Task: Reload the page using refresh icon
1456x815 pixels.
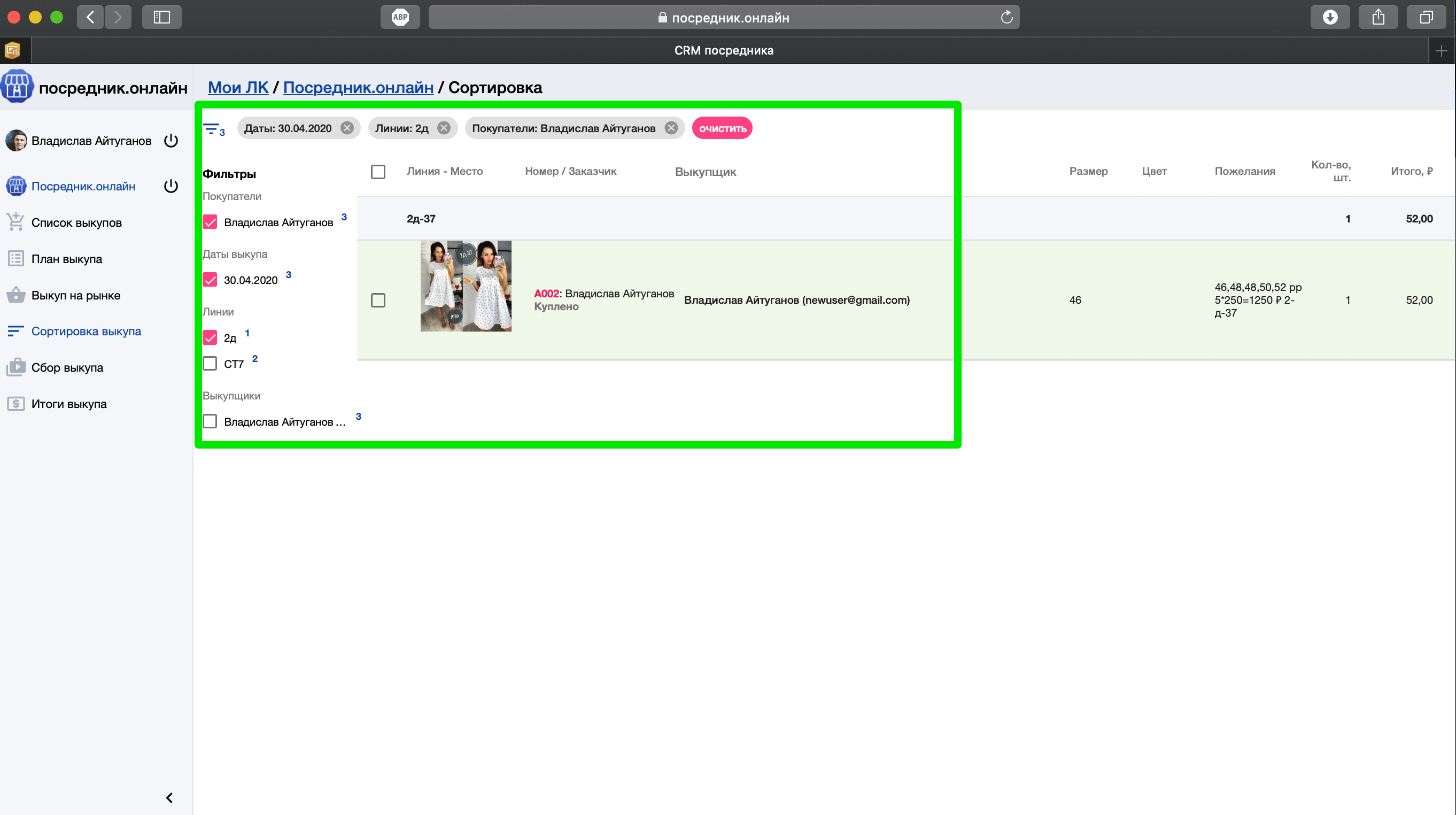Action: click(1006, 17)
